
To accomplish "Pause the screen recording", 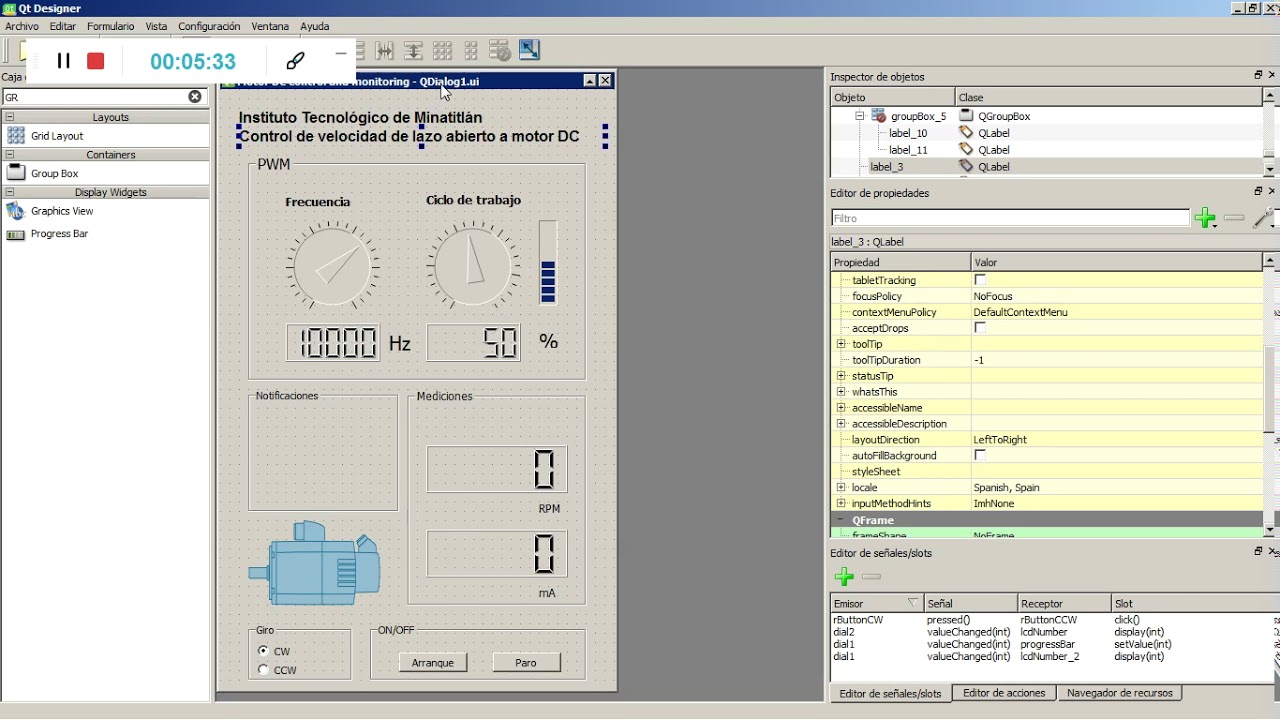I will [x=63, y=61].
